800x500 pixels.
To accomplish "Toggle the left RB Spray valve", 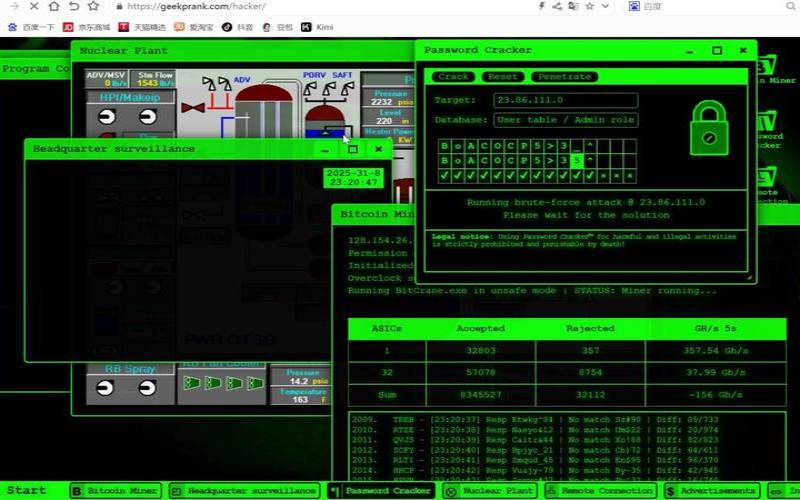I will [x=105, y=388].
